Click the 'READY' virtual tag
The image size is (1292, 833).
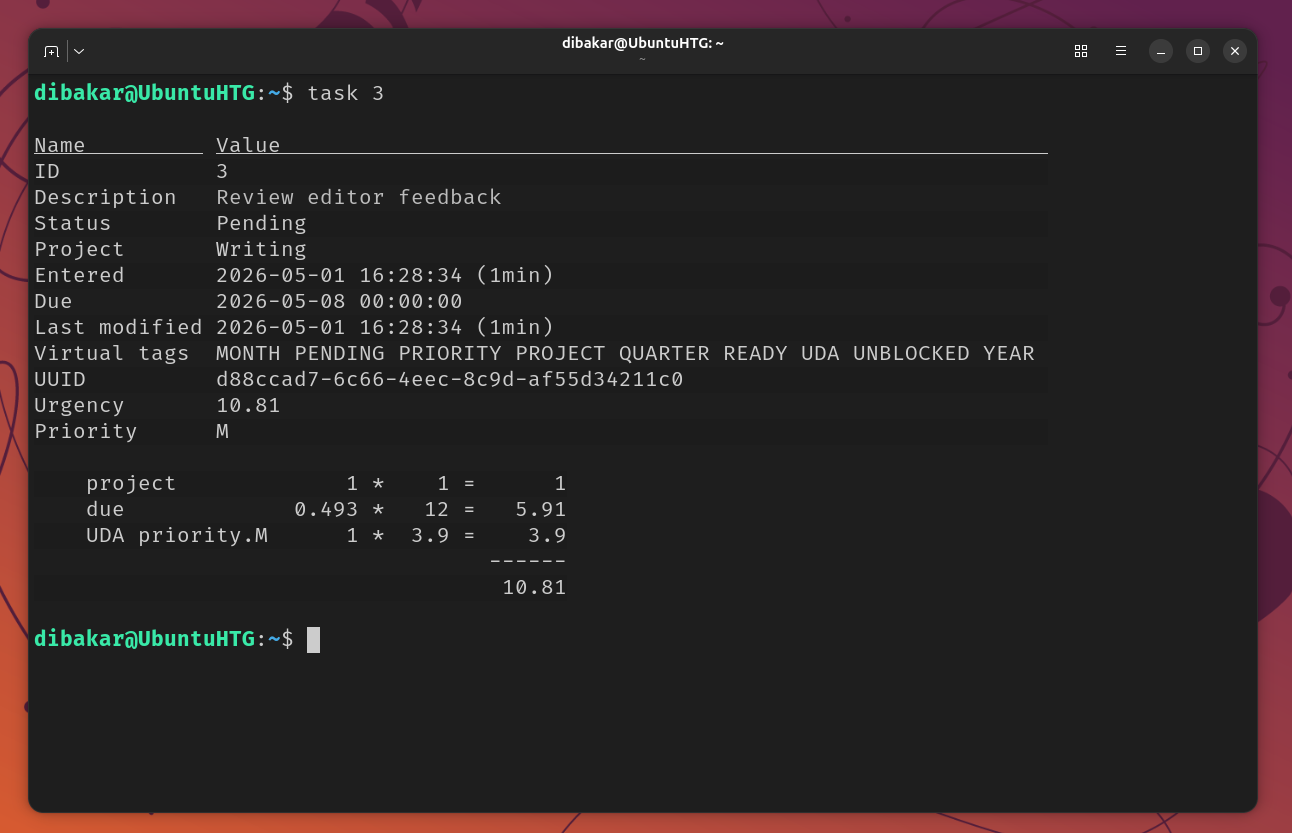click(755, 353)
